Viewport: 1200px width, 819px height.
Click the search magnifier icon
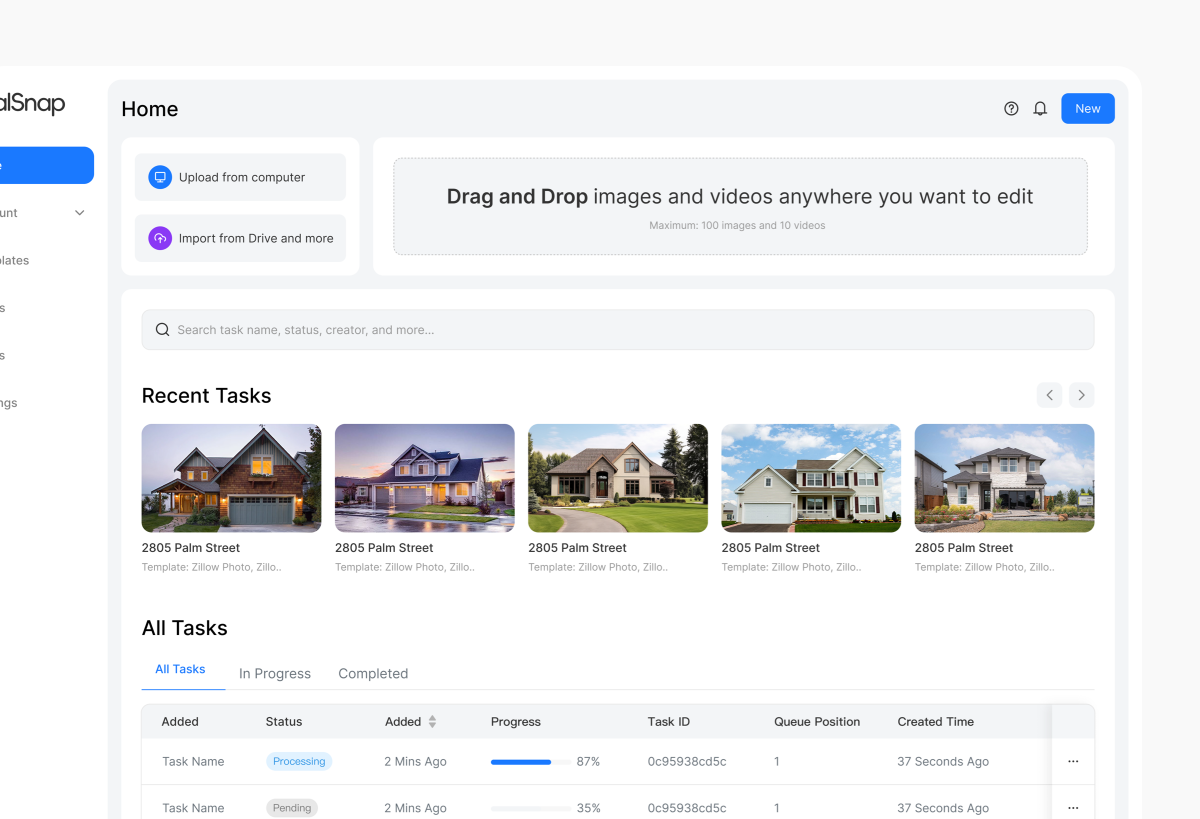(x=162, y=330)
